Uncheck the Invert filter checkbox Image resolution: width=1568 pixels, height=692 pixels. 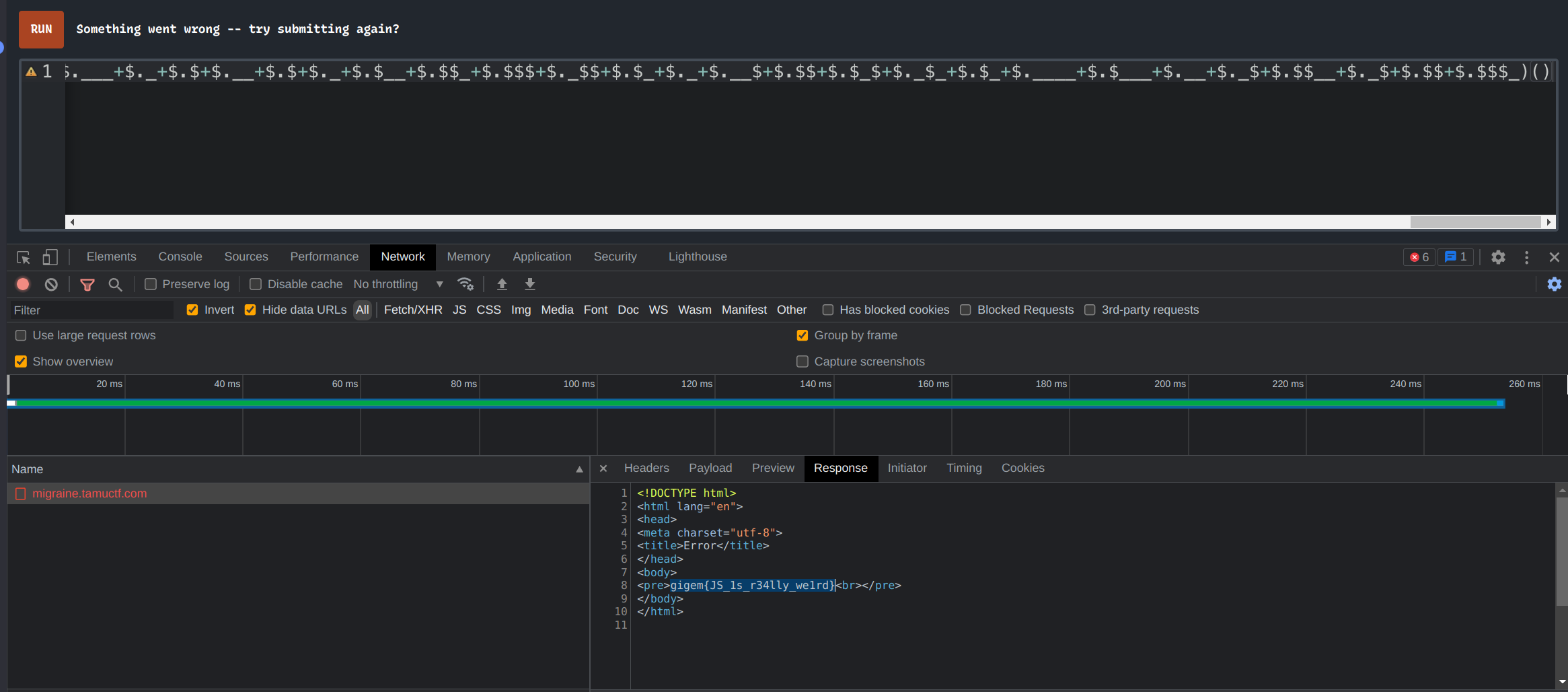(x=192, y=310)
